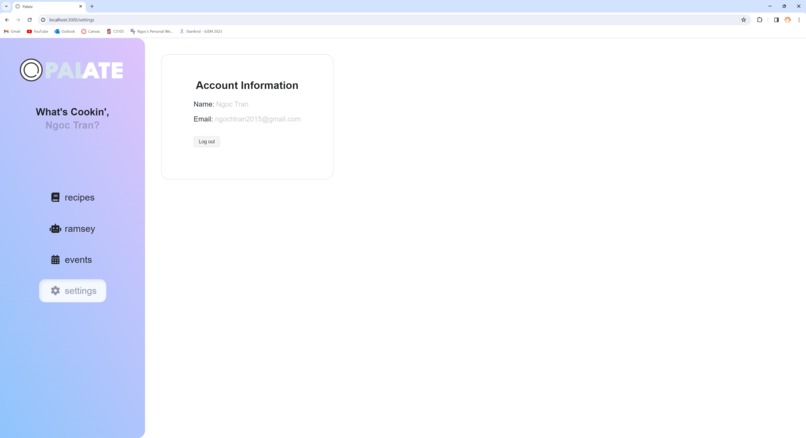Reload the current page

point(29,20)
